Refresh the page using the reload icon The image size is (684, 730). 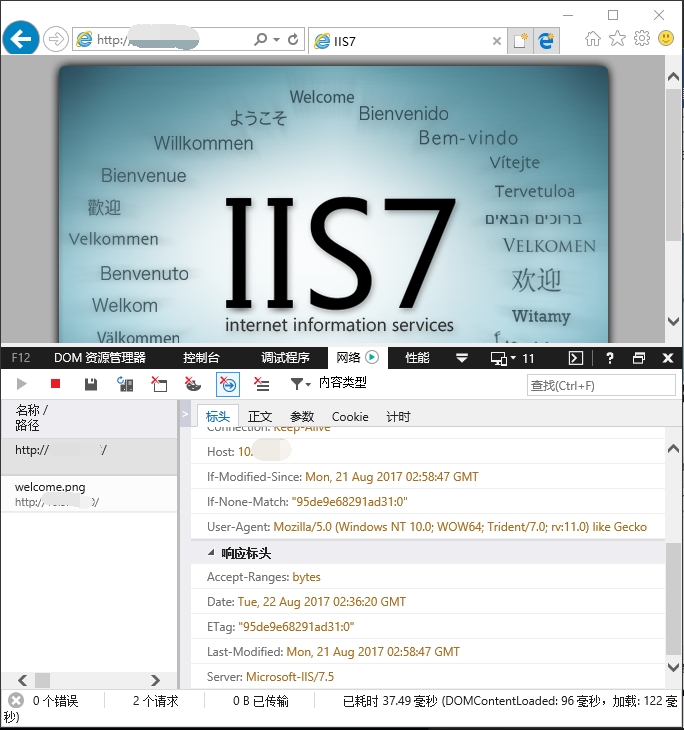293,39
